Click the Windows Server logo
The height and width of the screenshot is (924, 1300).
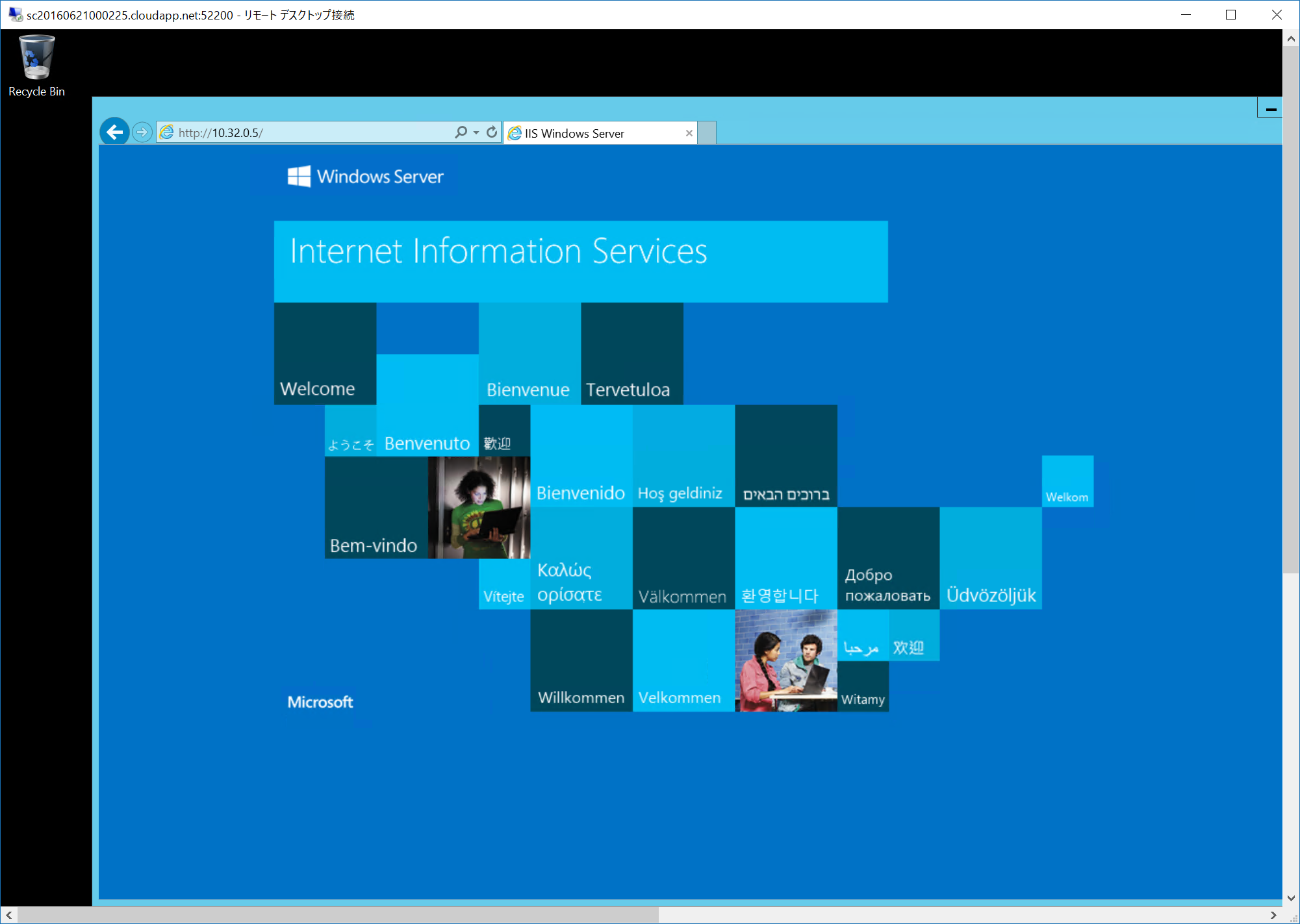[366, 177]
